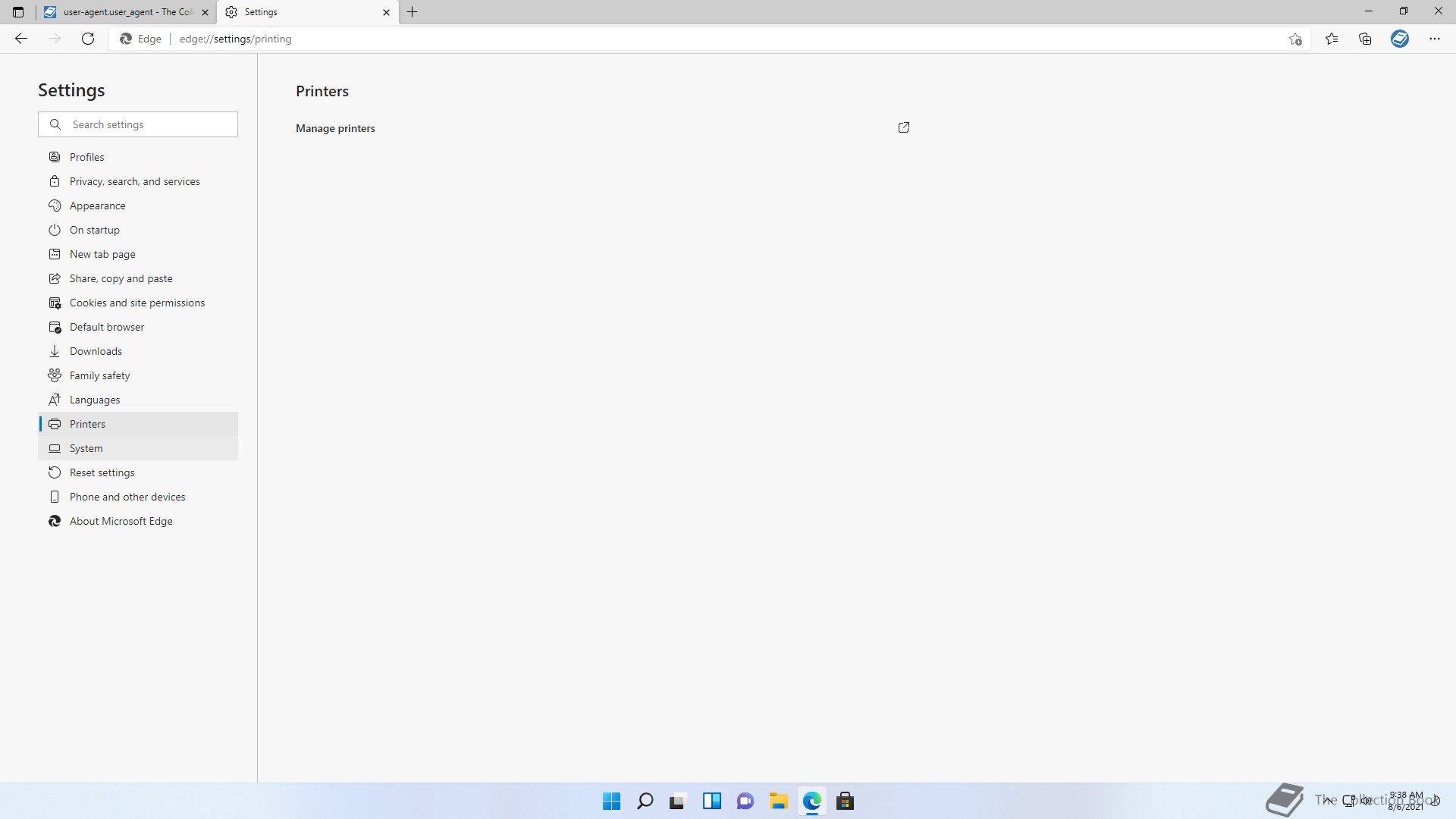Open Widgets from the taskbar
This screenshot has height=819, width=1456.
pos(711,801)
